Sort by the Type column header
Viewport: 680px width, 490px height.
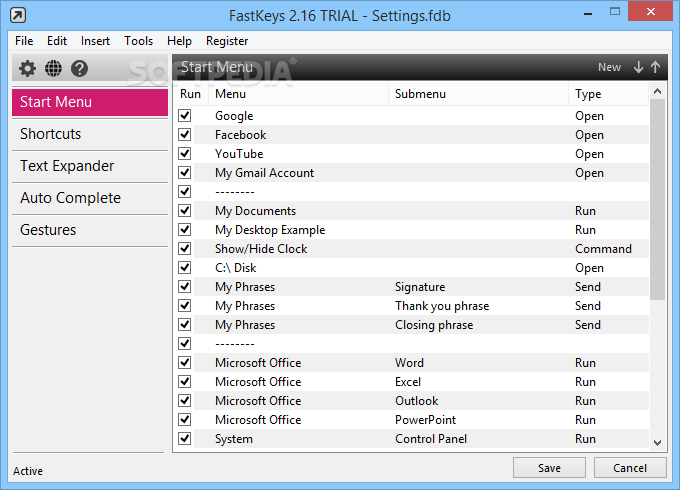point(608,94)
